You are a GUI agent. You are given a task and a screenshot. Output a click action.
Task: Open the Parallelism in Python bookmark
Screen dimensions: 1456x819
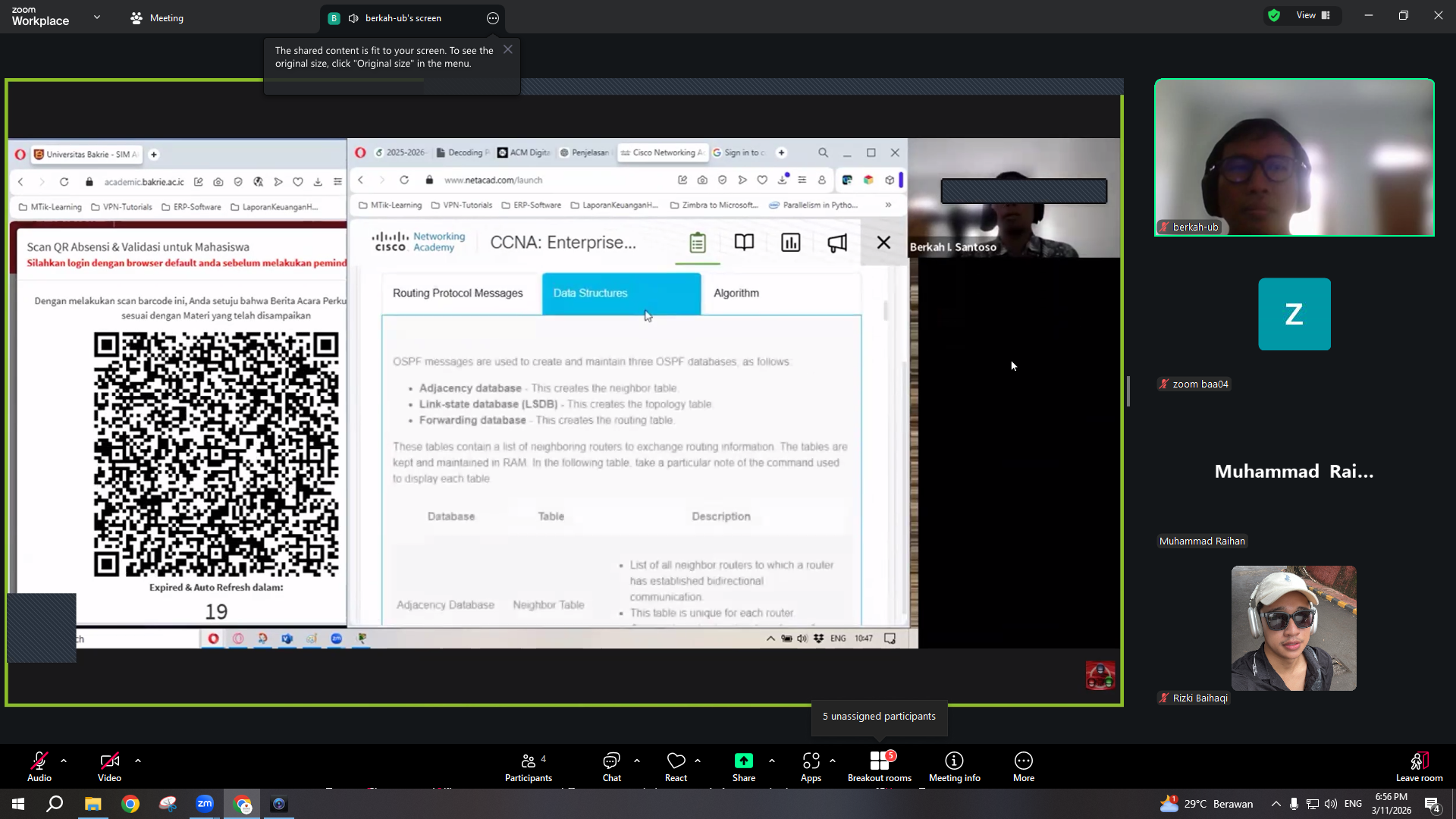click(x=813, y=206)
